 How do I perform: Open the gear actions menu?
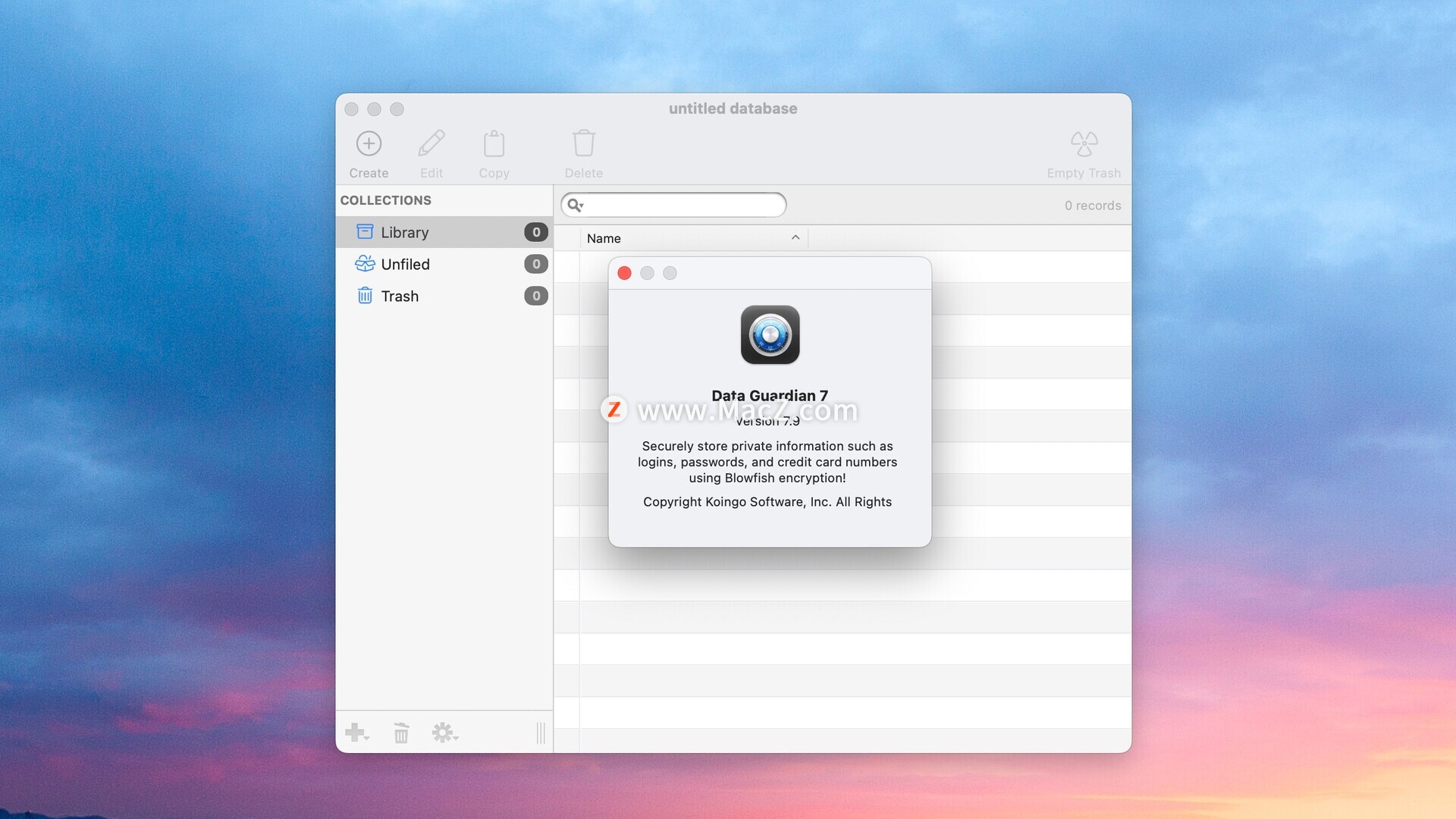(x=444, y=733)
